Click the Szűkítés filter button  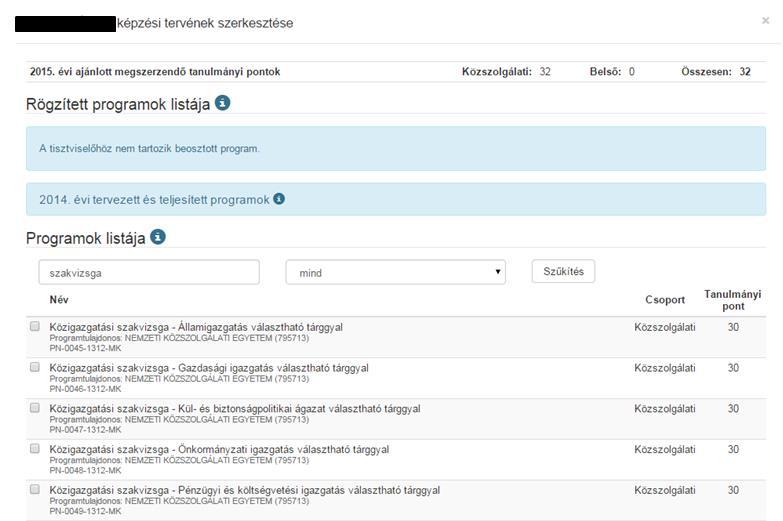[x=563, y=271]
